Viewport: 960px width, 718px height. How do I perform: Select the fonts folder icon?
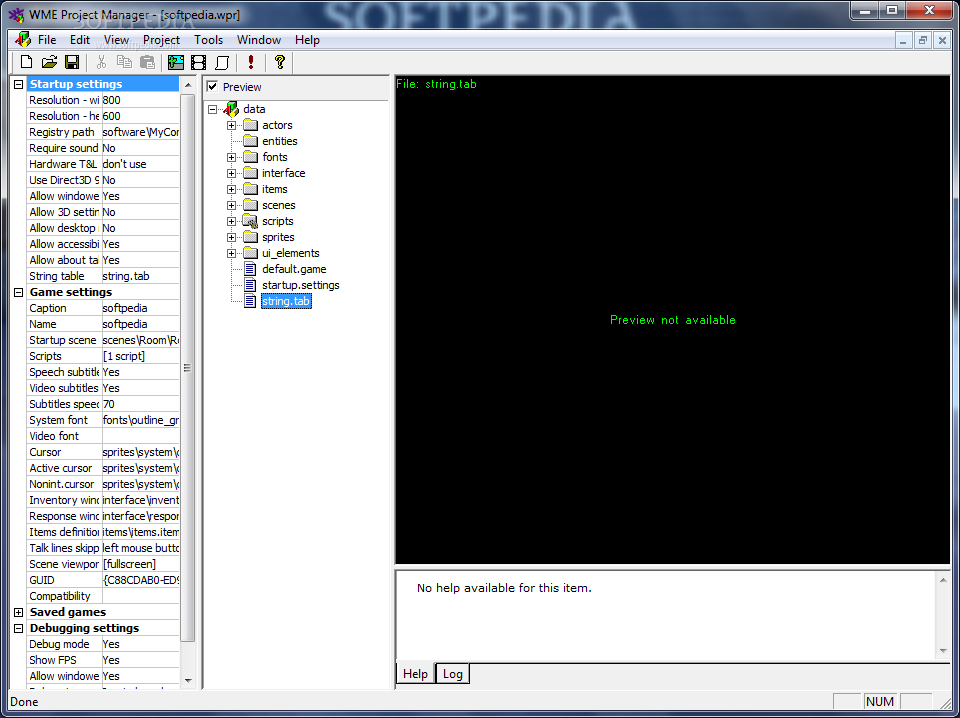250,157
